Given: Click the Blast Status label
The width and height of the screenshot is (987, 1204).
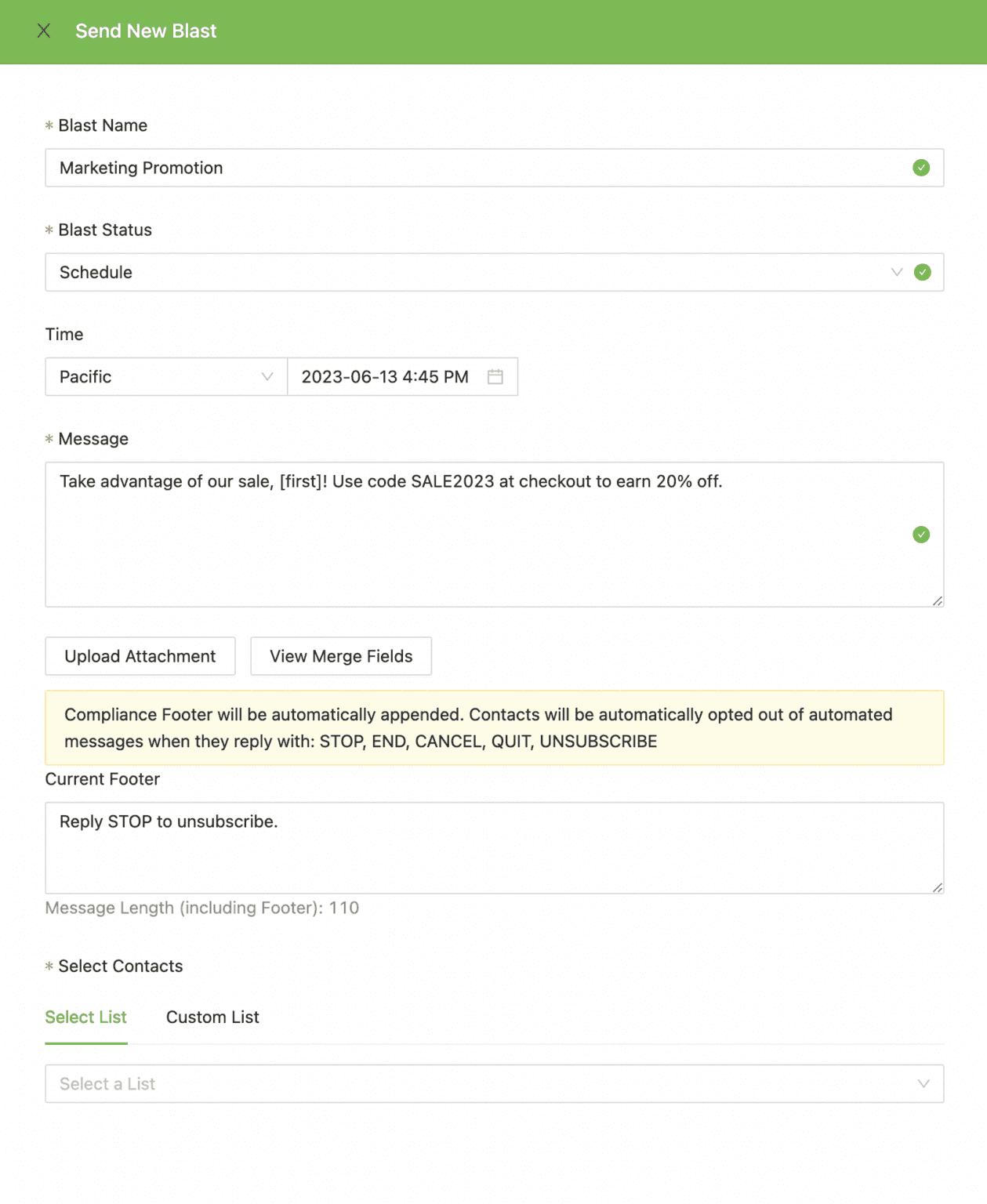Looking at the screenshot, I should 105,230.
